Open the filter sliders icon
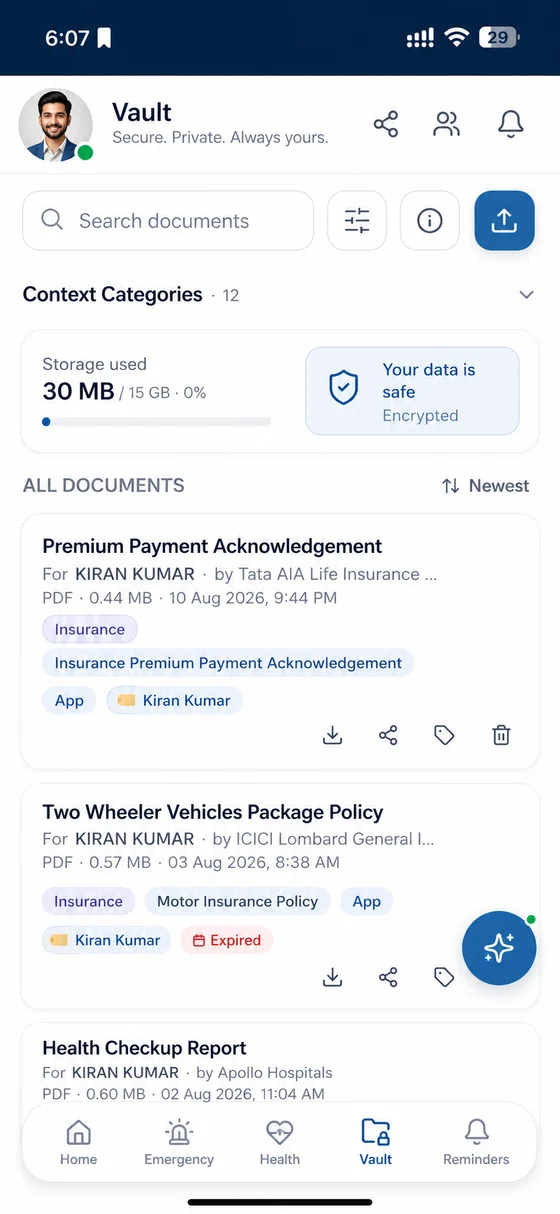This screenshot has height=1214, width=560. [357, 221]
